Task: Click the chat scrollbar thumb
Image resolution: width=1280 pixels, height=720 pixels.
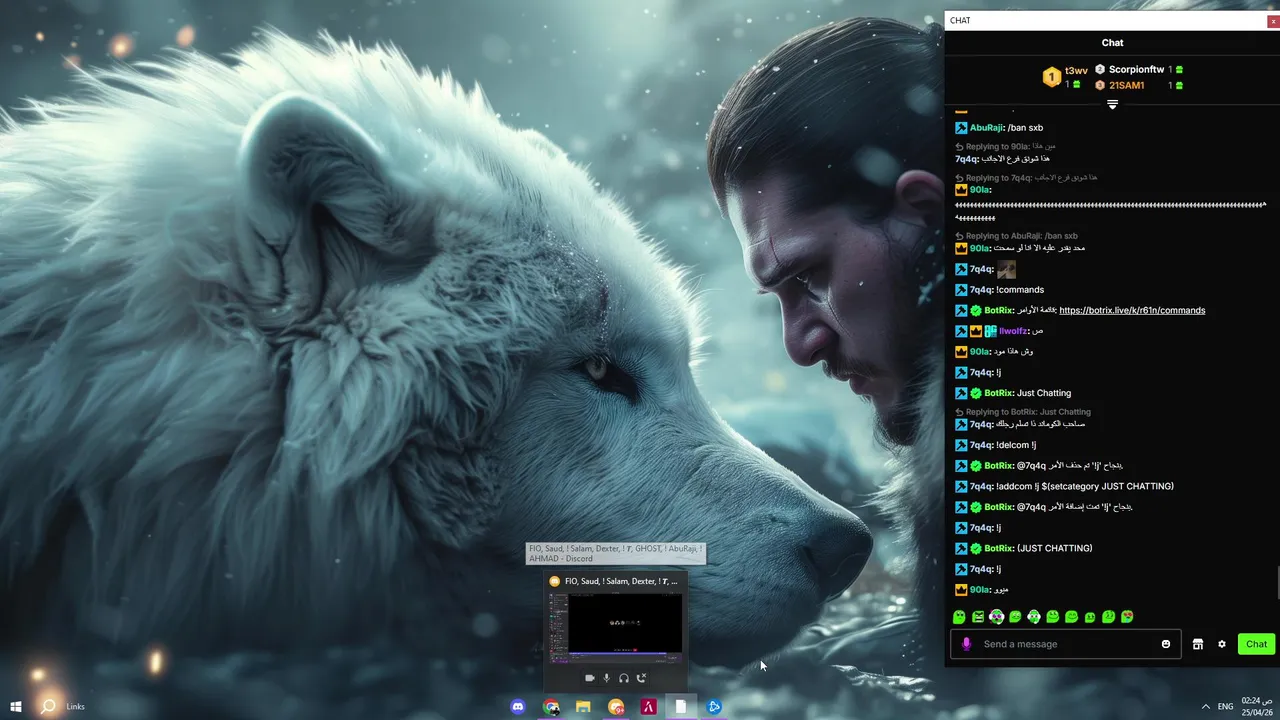Action: (1276, 583)
